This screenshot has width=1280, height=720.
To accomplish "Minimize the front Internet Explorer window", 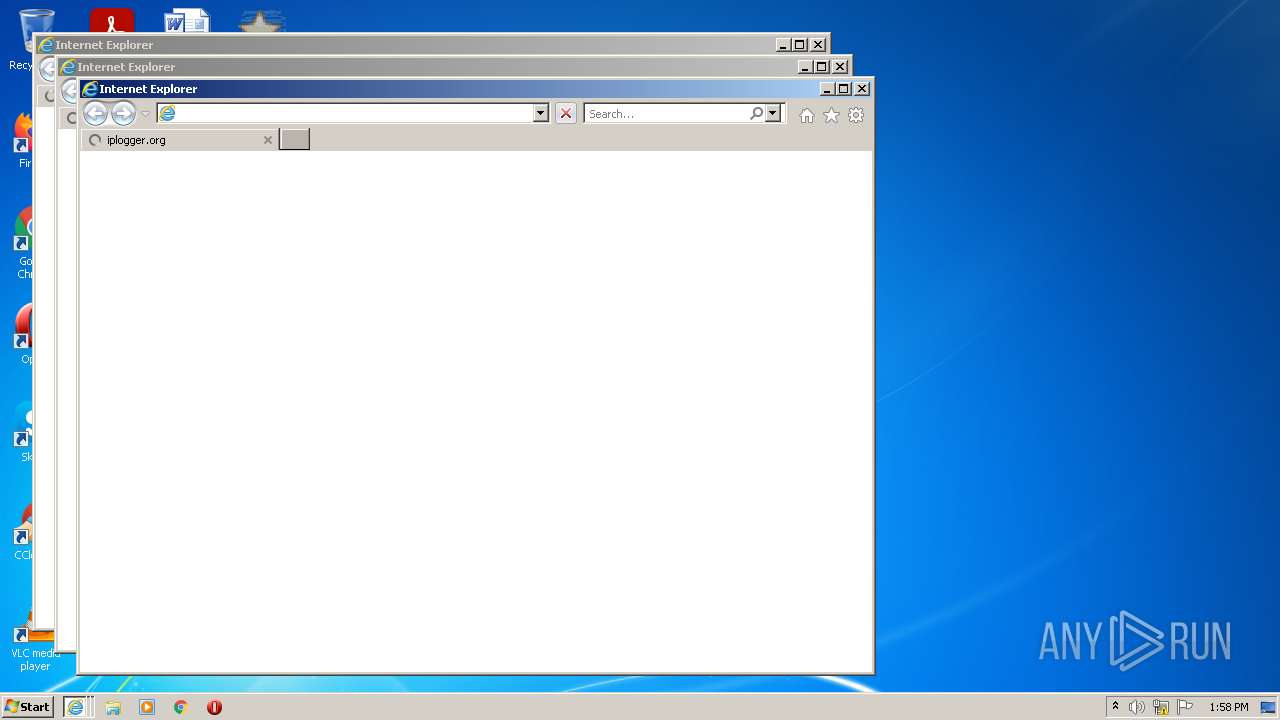I will 827,89.
